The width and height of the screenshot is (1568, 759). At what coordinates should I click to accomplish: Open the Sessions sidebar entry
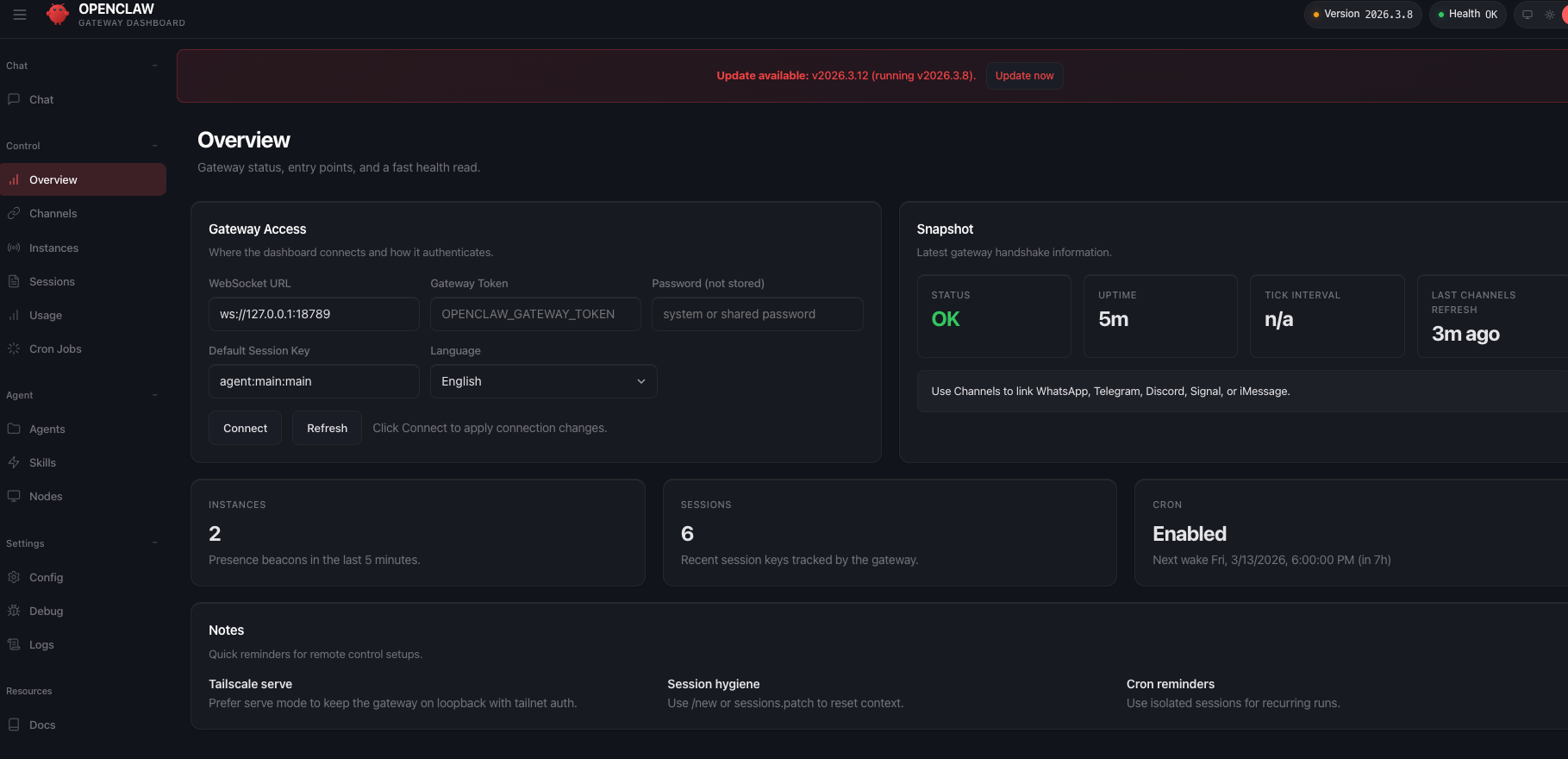pos(84,281)
